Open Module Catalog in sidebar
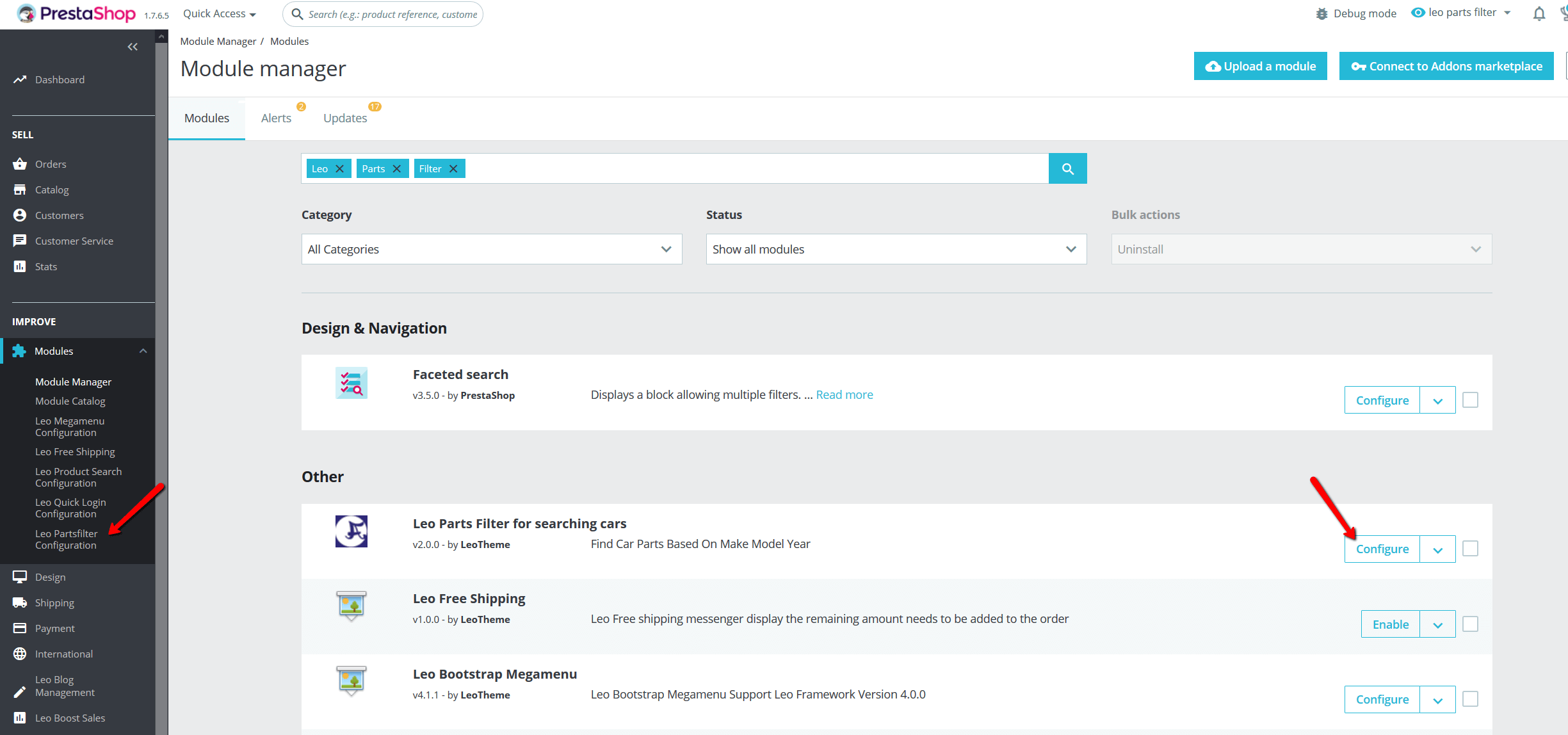This screenshot has width=1568, height=735. click(70, 401)
